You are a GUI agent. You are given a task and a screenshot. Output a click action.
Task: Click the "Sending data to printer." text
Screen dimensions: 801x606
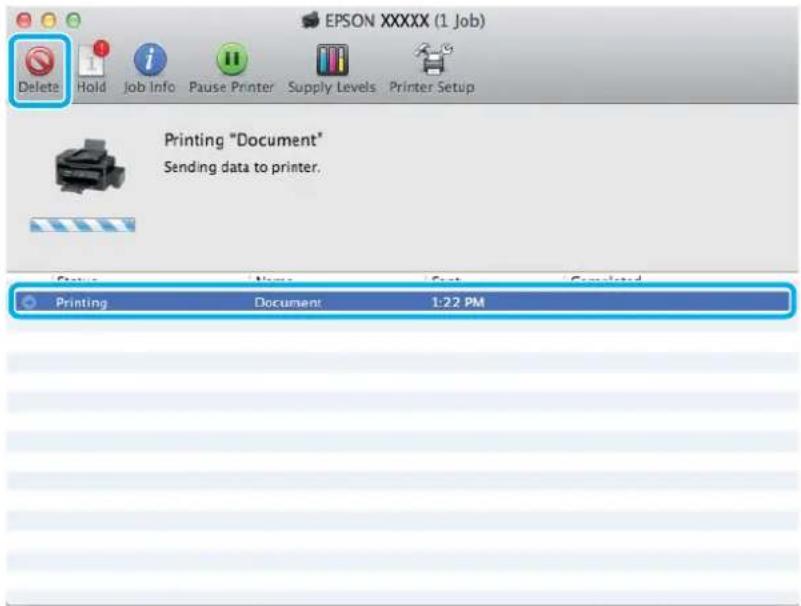pos(242,167)
